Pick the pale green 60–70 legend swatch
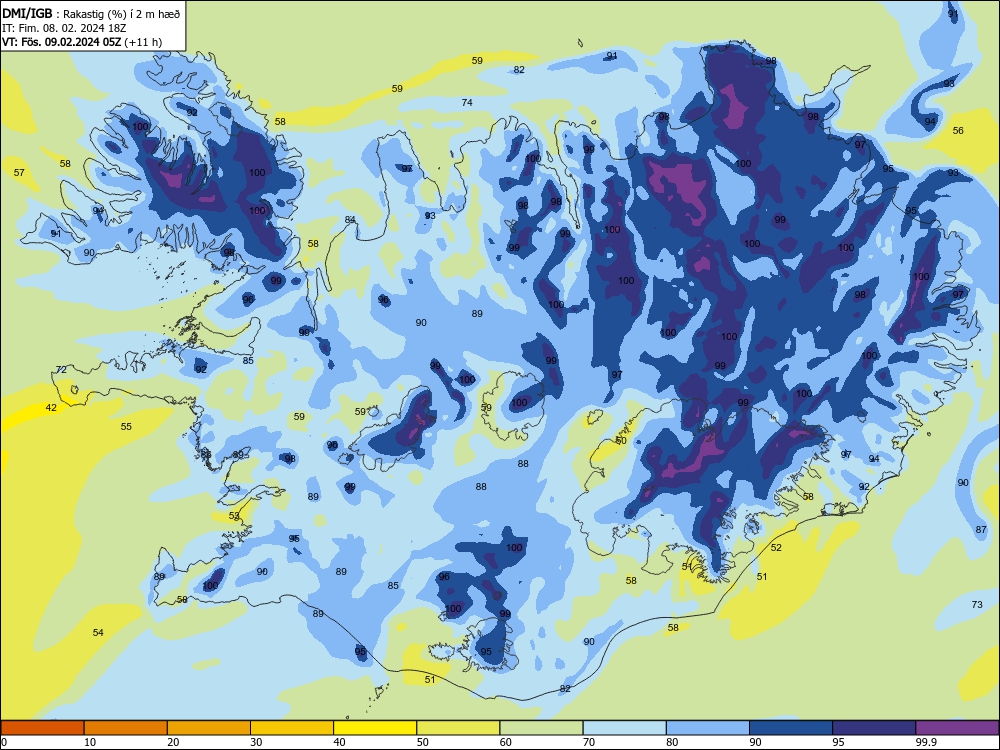This screenshot has width=1000, height=750. pos(541,728)
